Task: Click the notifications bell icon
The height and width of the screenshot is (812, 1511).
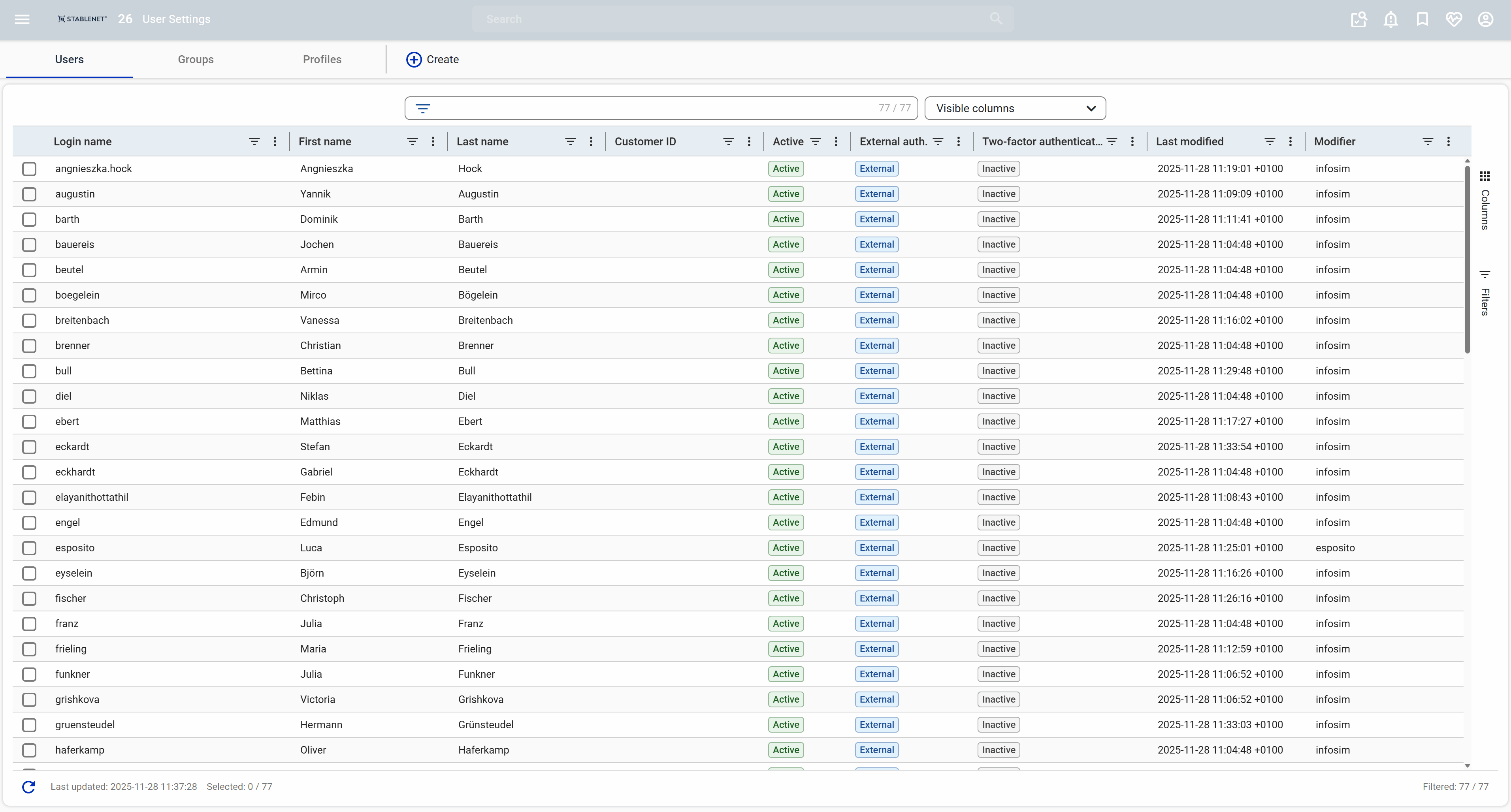Action: [1390, 19]
